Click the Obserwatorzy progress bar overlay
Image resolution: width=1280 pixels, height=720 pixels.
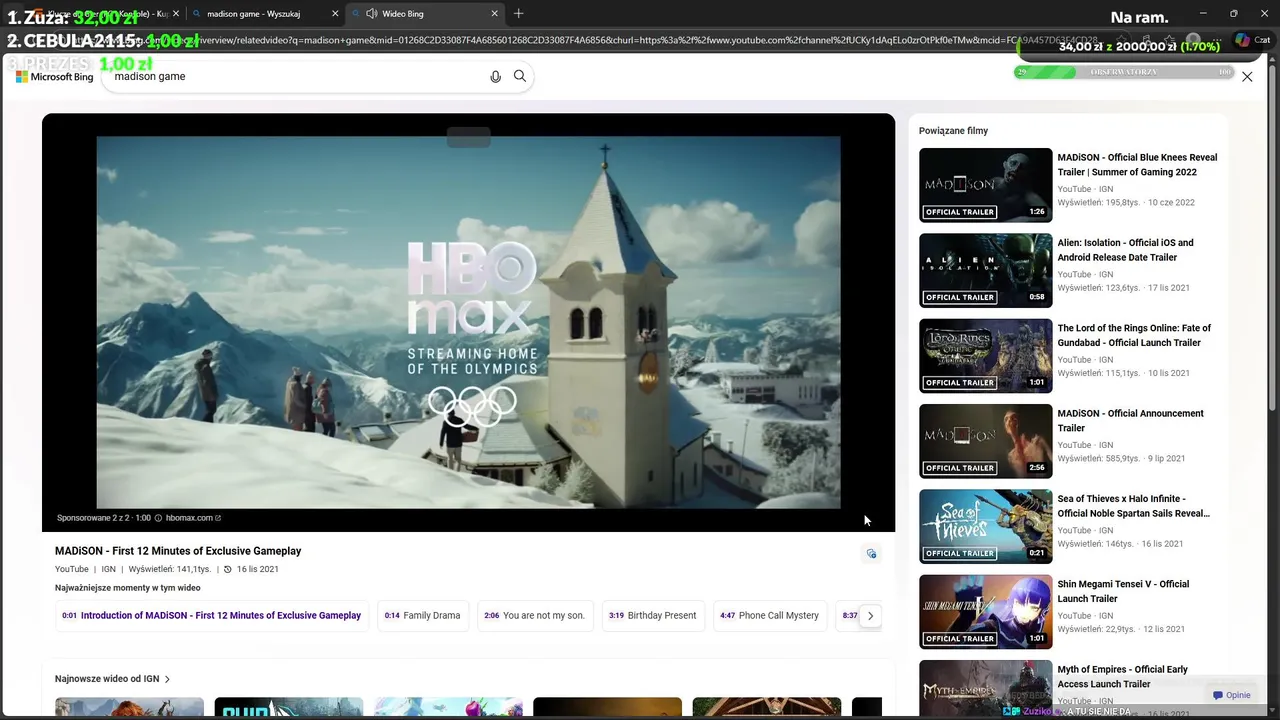pyautogui.click(x=1123, y=72)
